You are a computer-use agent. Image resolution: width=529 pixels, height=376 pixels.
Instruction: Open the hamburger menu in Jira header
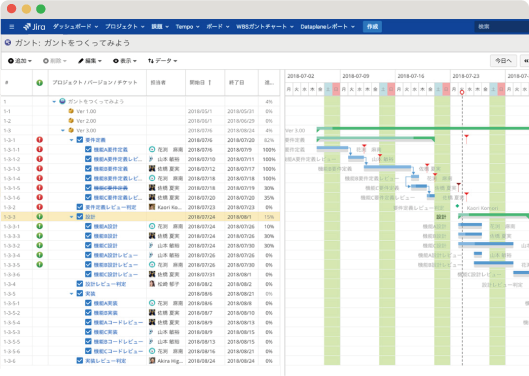[x=11, y=27]
